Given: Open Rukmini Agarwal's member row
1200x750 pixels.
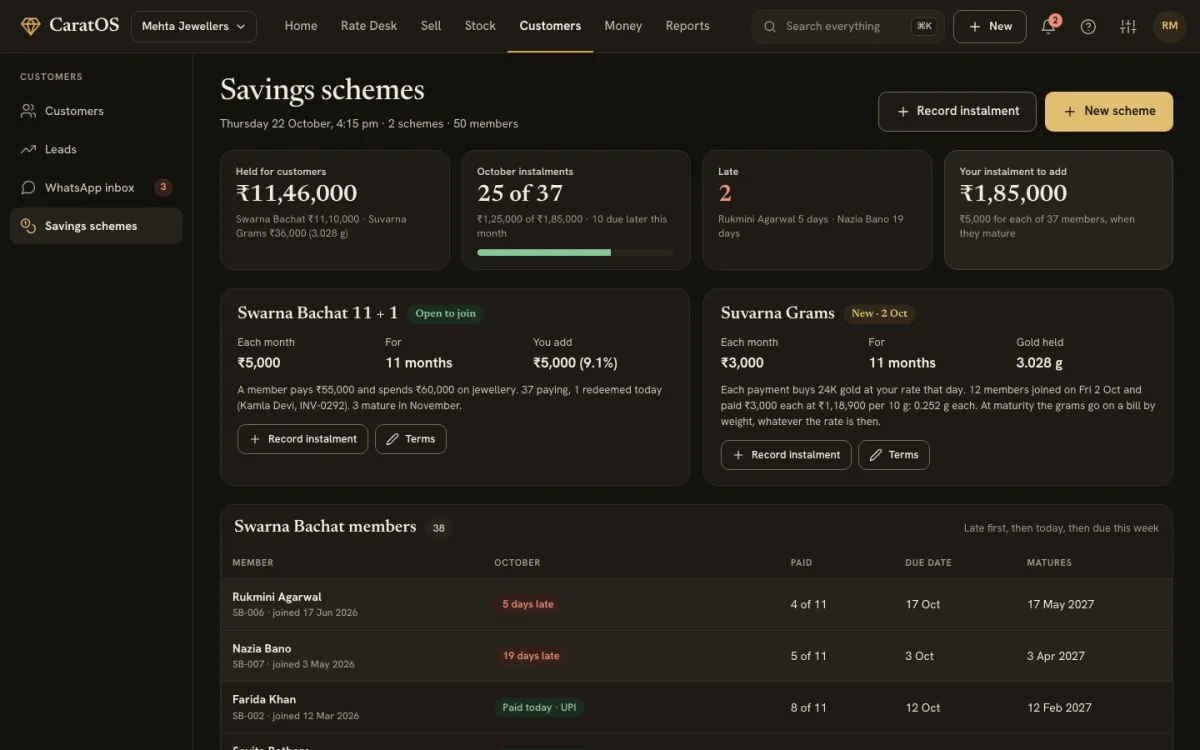Looking at the screenshot, I should click(x=696, y=604).
